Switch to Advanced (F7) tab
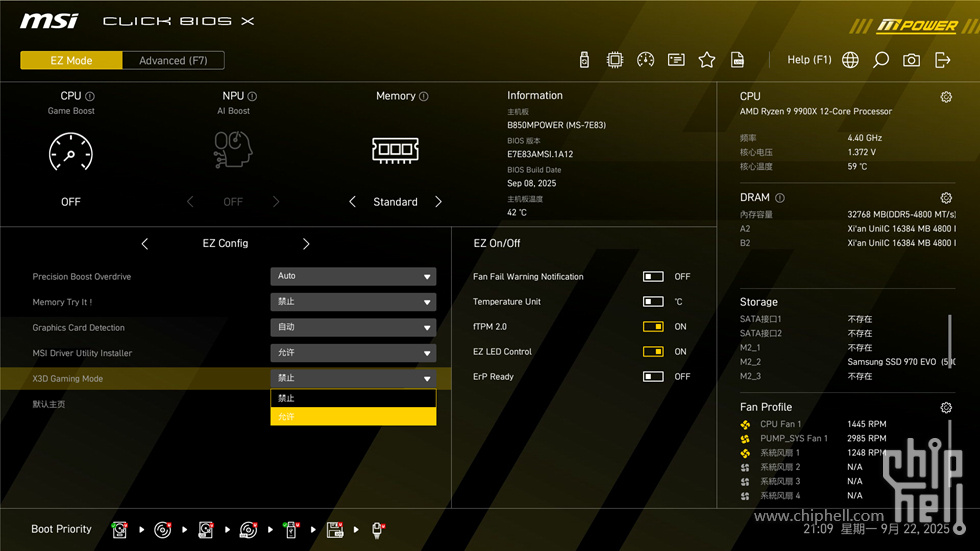Screen dimensions: 980x551 click(173, 61)
